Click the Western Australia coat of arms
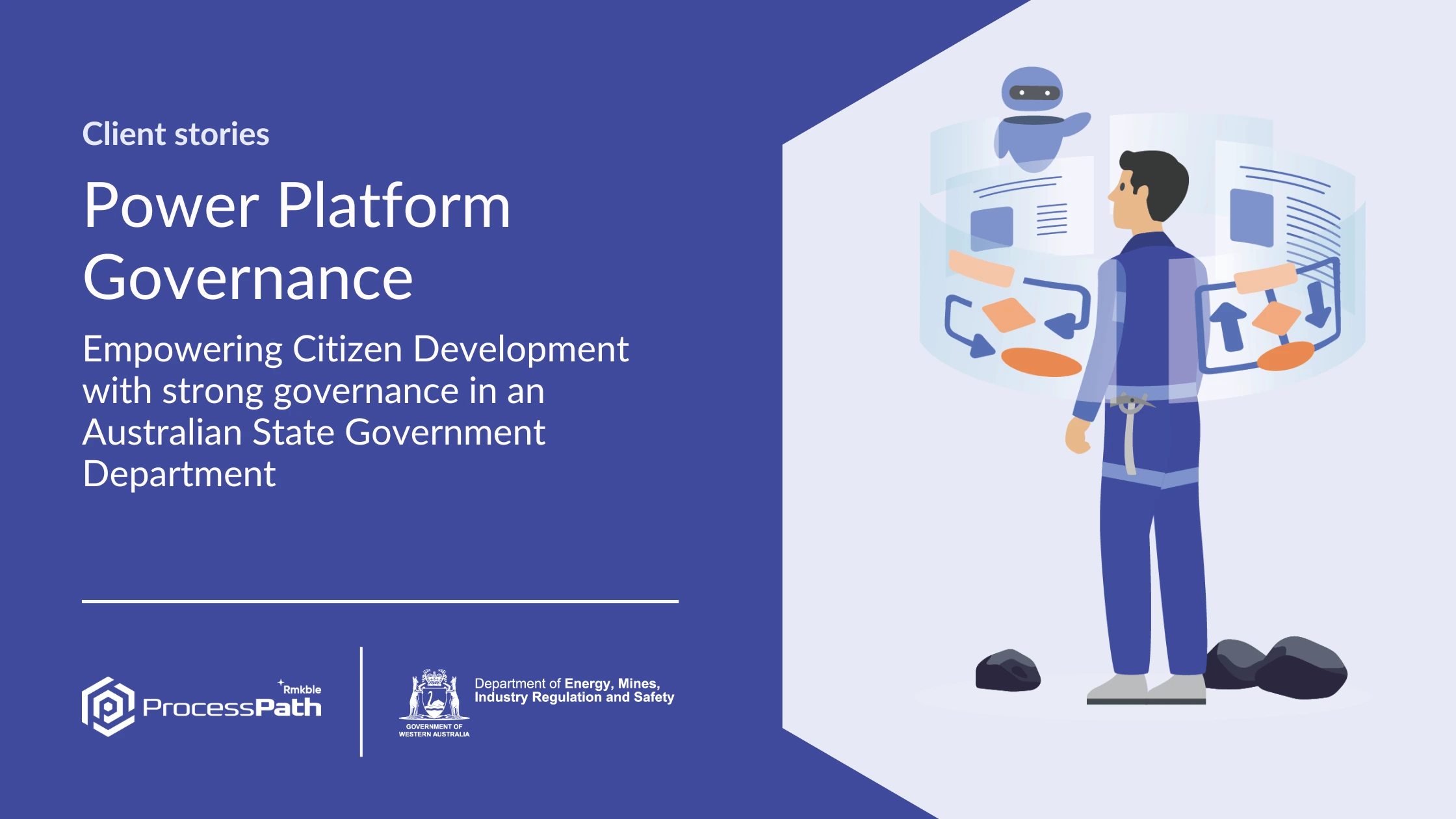Screen dimensions: 1456x819 (x=434, y=694)
